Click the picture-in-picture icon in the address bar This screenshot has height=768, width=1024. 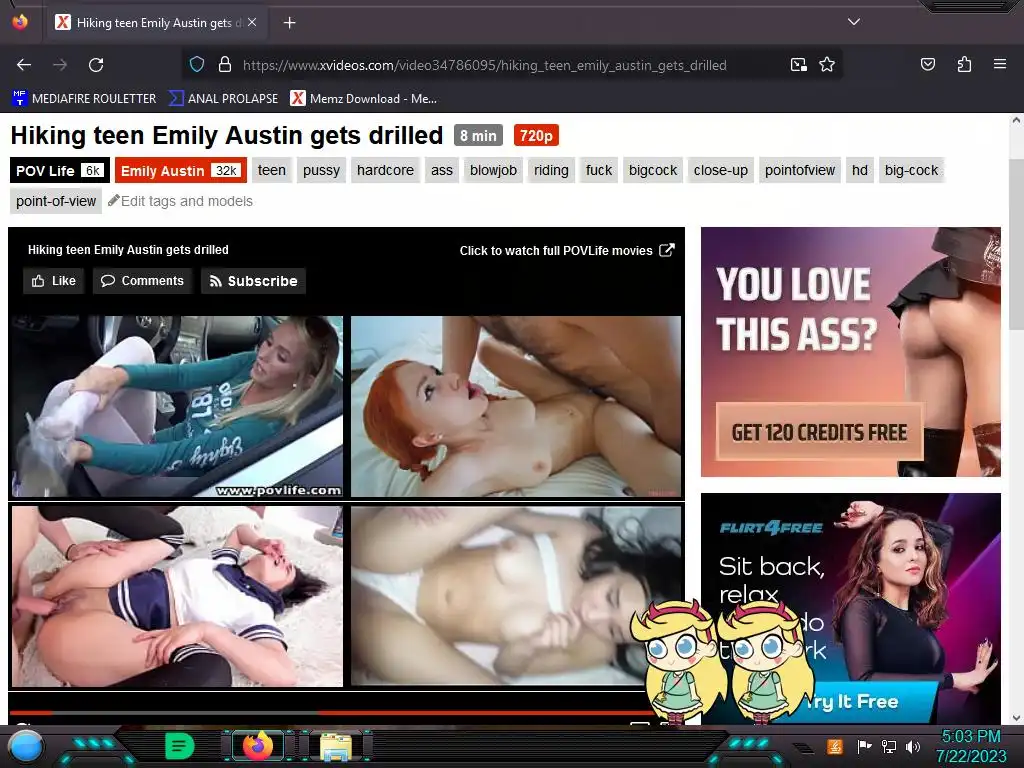tap(798, 65)
